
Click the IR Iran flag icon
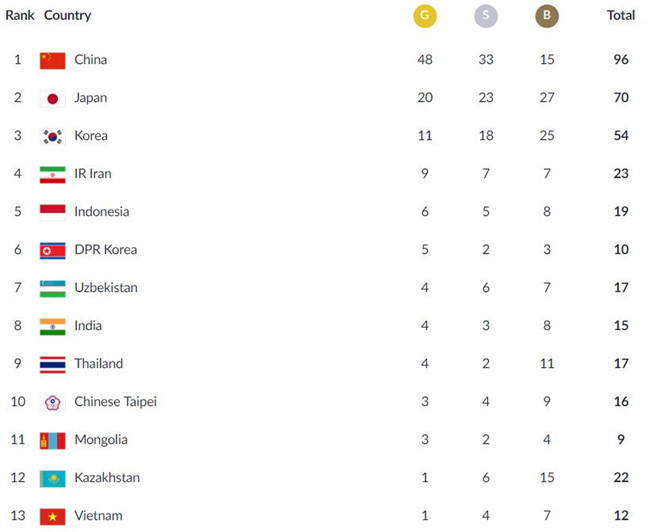(52, 174)
